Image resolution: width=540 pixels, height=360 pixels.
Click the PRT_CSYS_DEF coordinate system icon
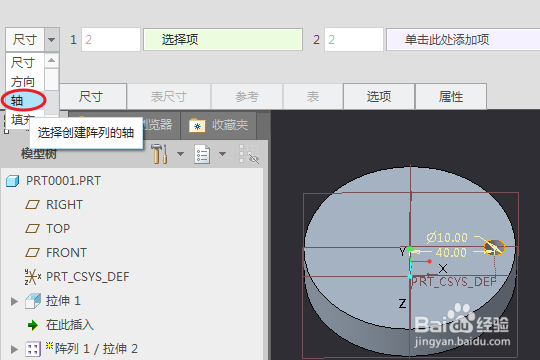coord(32,277)
